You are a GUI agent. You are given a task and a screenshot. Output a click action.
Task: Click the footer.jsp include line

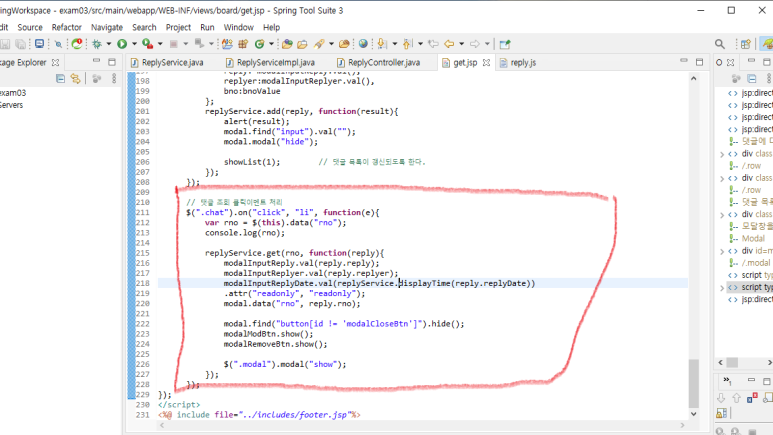pos(259,415)
